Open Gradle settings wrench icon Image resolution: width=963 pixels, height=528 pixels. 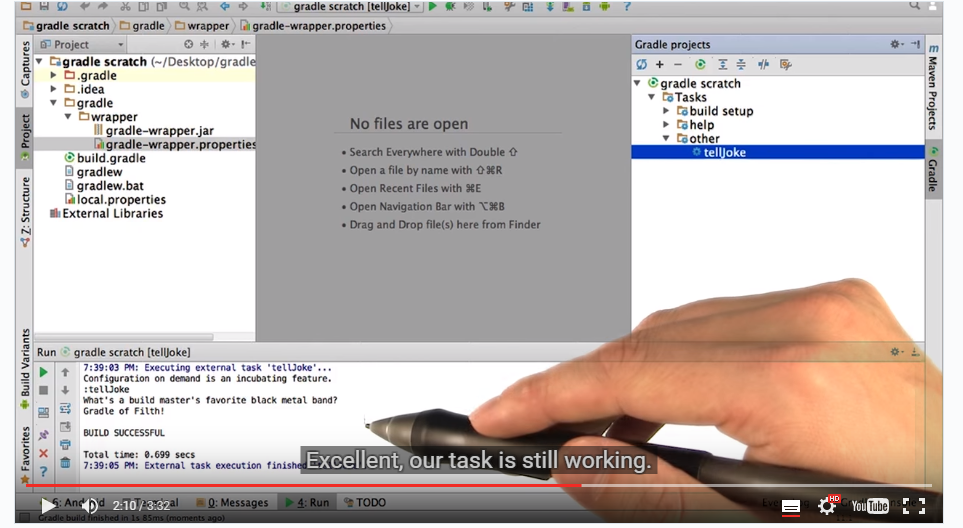786,64
